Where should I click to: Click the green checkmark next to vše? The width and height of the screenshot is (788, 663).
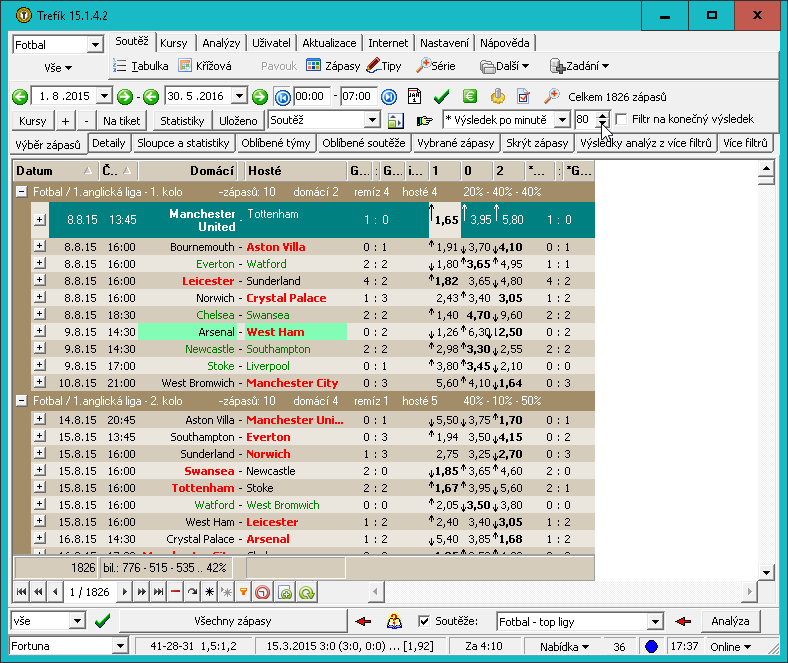coord(103,621)
